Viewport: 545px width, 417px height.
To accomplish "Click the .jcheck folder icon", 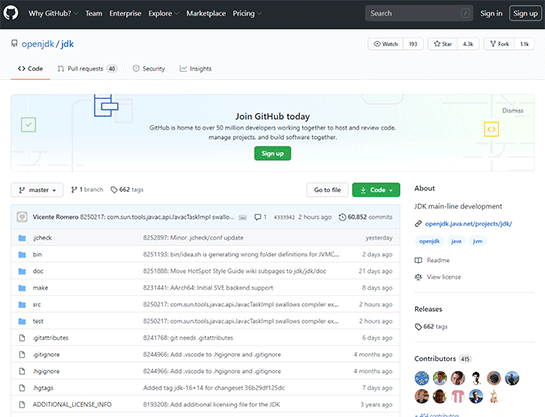I will [22, 238].
